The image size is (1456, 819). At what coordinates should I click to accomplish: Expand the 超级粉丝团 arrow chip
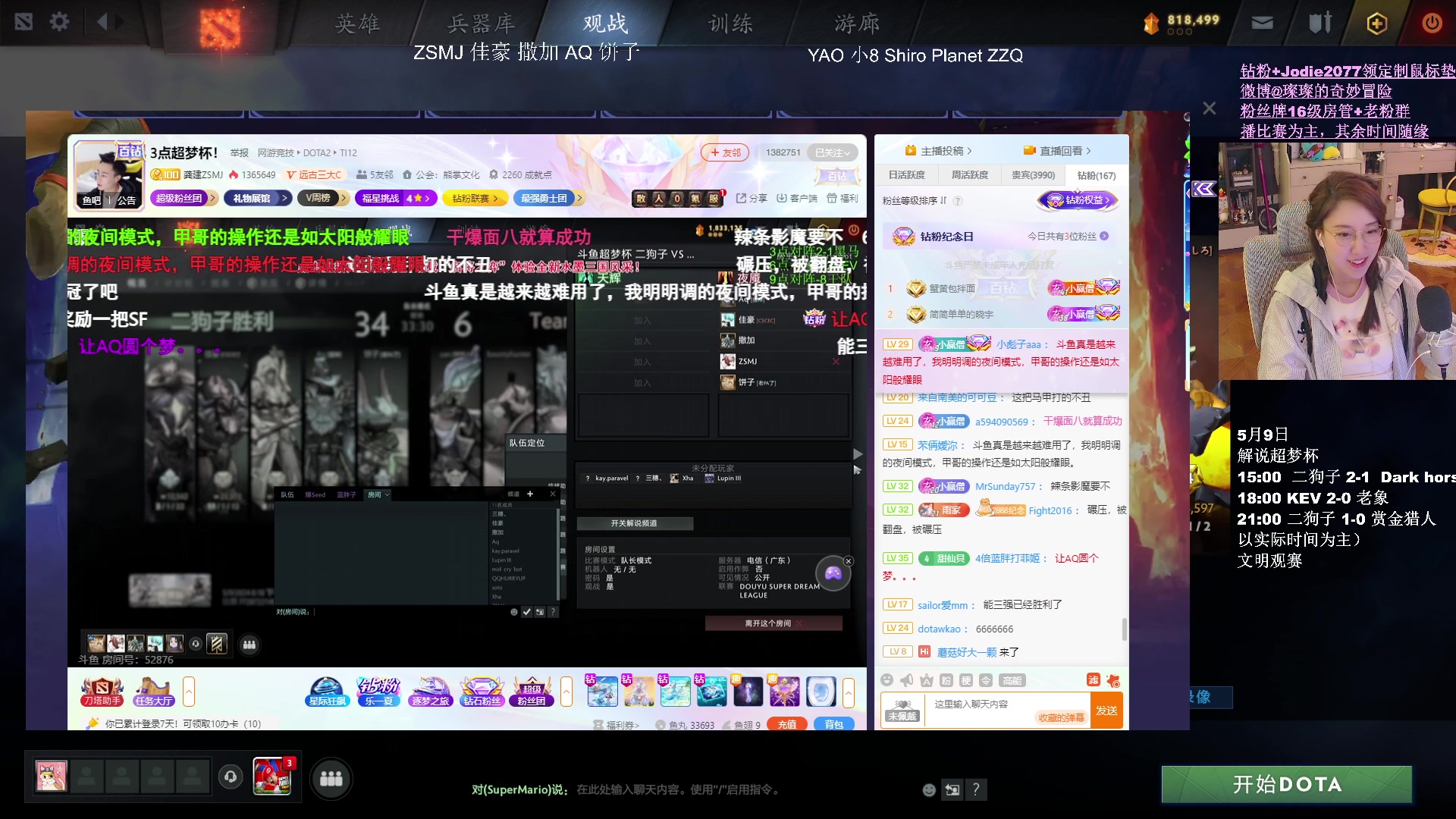point(185,198)
